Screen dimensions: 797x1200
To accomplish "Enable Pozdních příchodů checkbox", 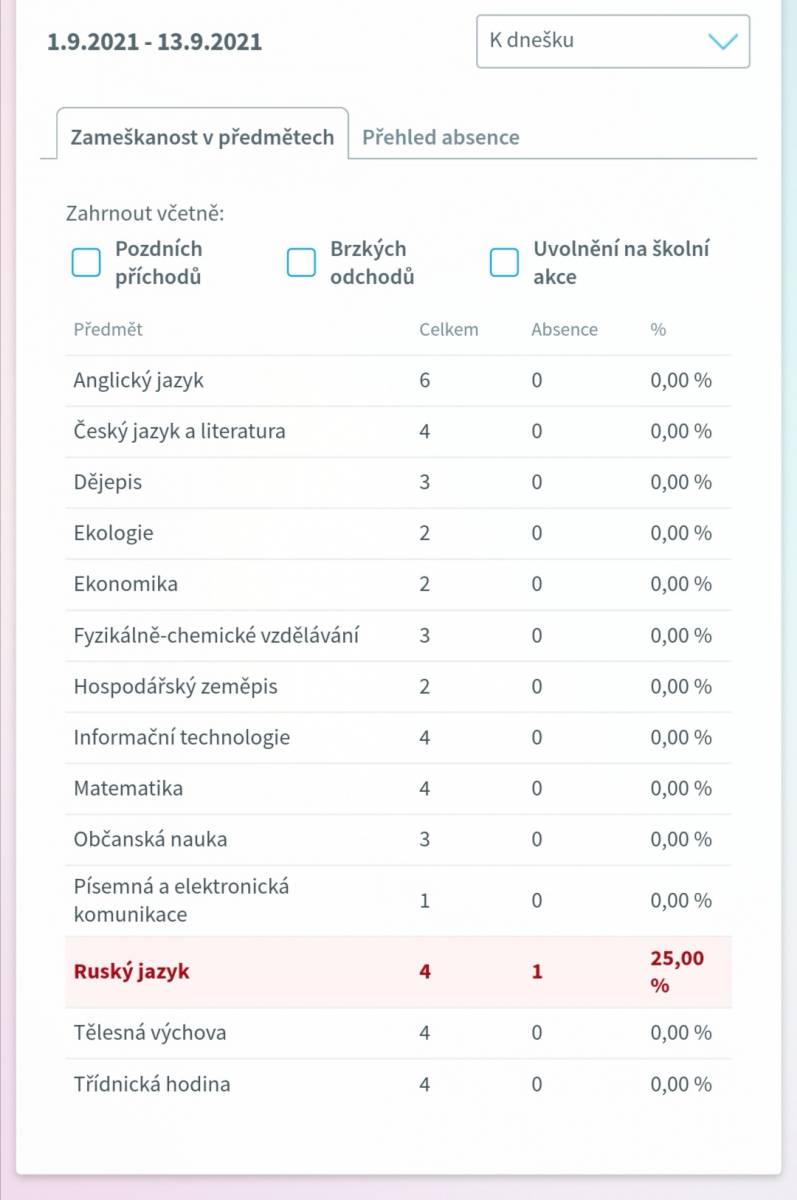I will (x=87, y=263).
